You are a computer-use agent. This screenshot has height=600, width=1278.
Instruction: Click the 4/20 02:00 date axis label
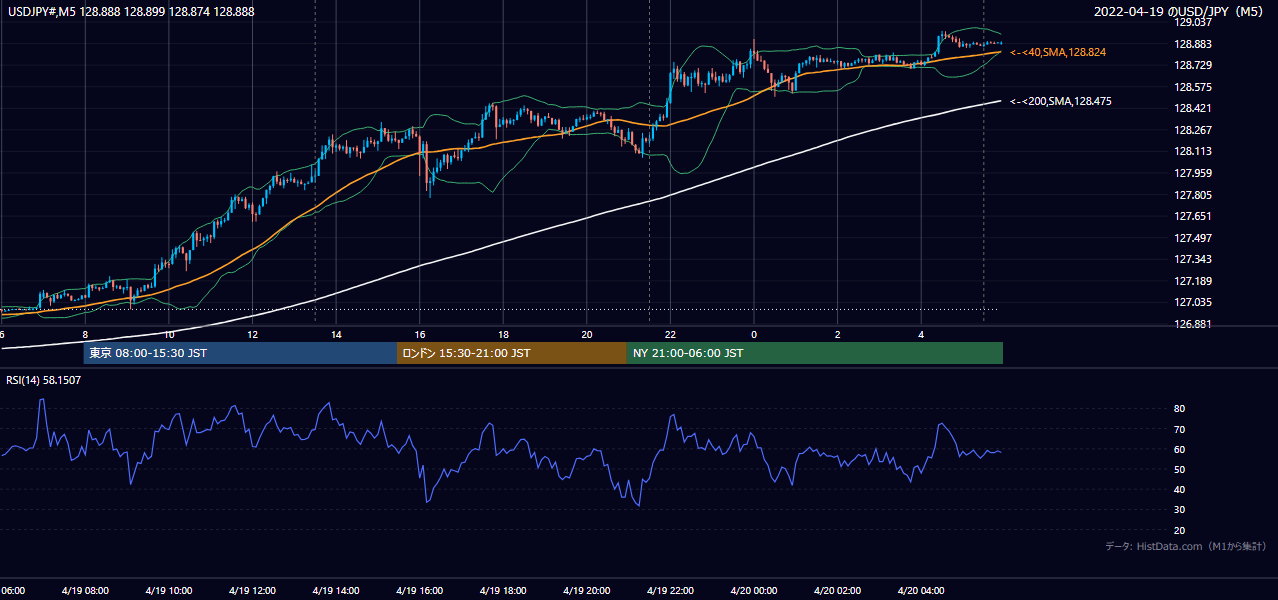pyautogui.click(x=837, y=591)
